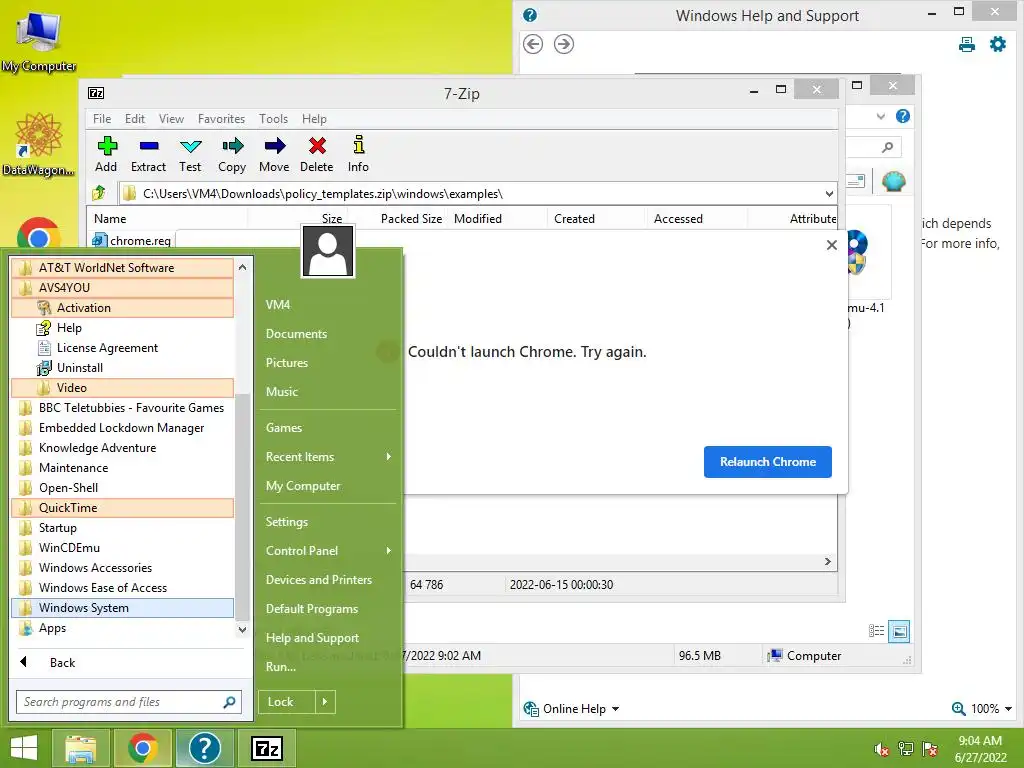Image resolution: width=1024 pixels, height=768 pixels.
Task: Open the Tools menu in 7-Zip
Action: (x=273, y=119)
